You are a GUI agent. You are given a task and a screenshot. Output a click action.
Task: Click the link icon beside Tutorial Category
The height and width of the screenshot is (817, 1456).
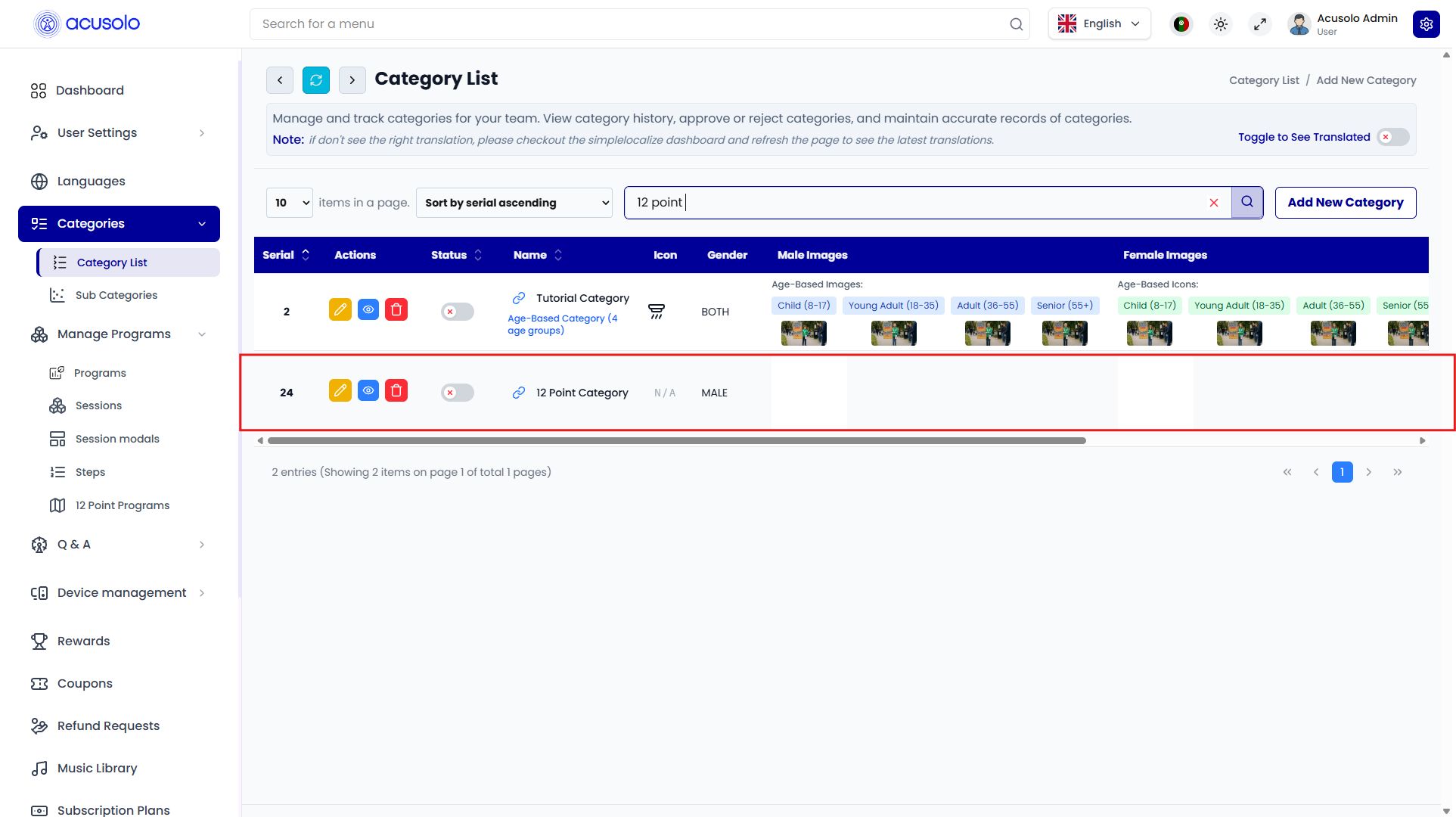coord(519,298)
